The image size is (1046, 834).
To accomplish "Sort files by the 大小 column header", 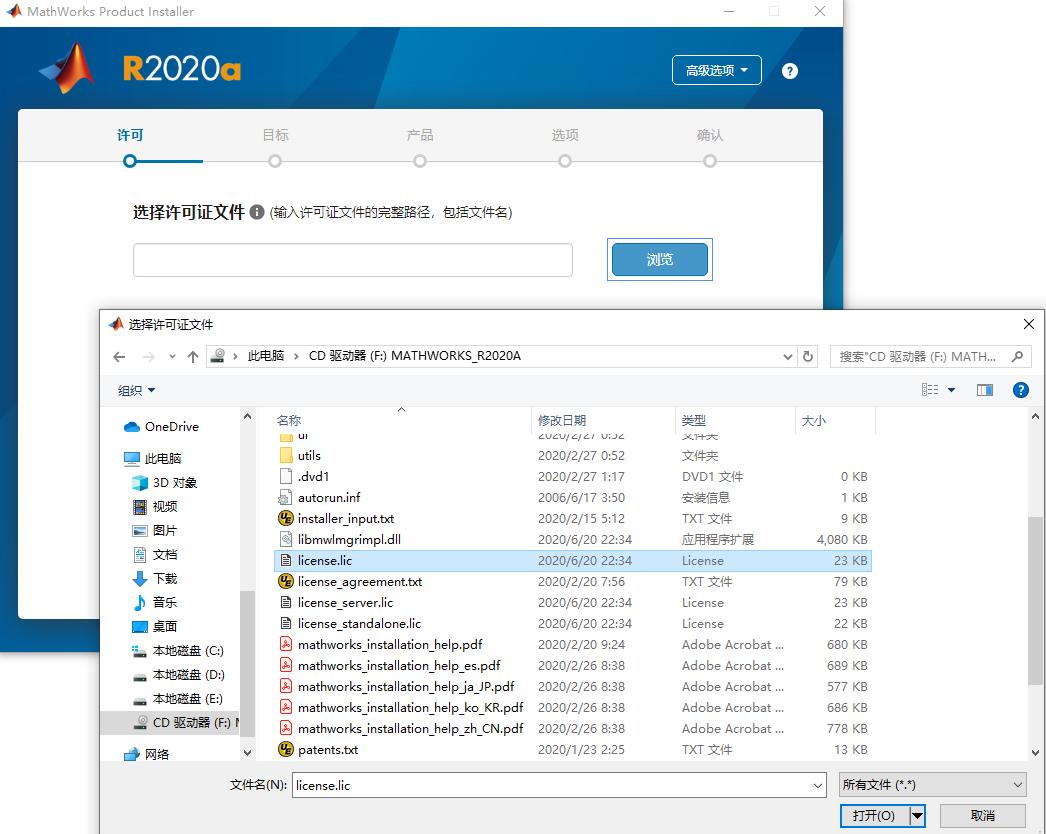I will tap(813, 420).
